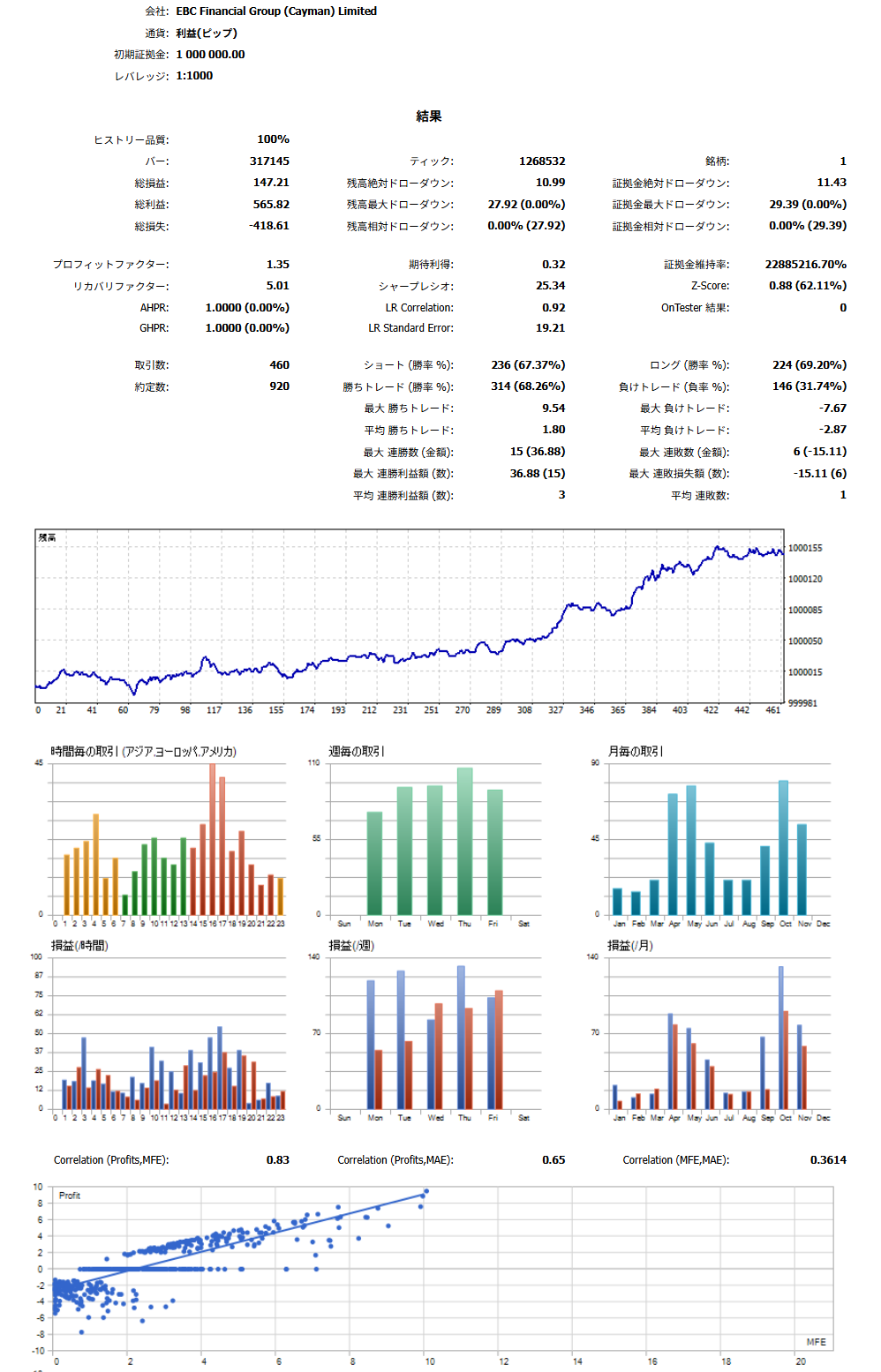Click the leverage value 1:1000
Image resolution: width=881 pixels, height=1372 pixels.
tap(194, 76)
